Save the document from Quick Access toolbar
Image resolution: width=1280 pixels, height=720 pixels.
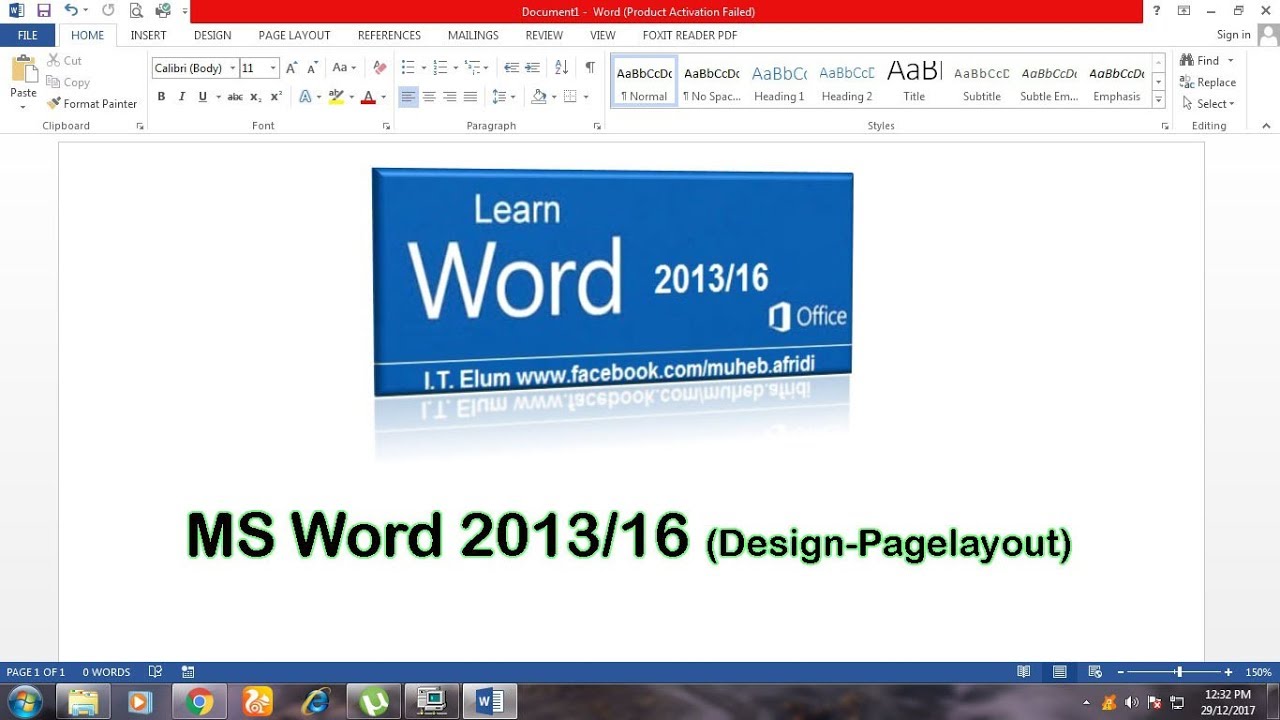[x=43, y=11]
